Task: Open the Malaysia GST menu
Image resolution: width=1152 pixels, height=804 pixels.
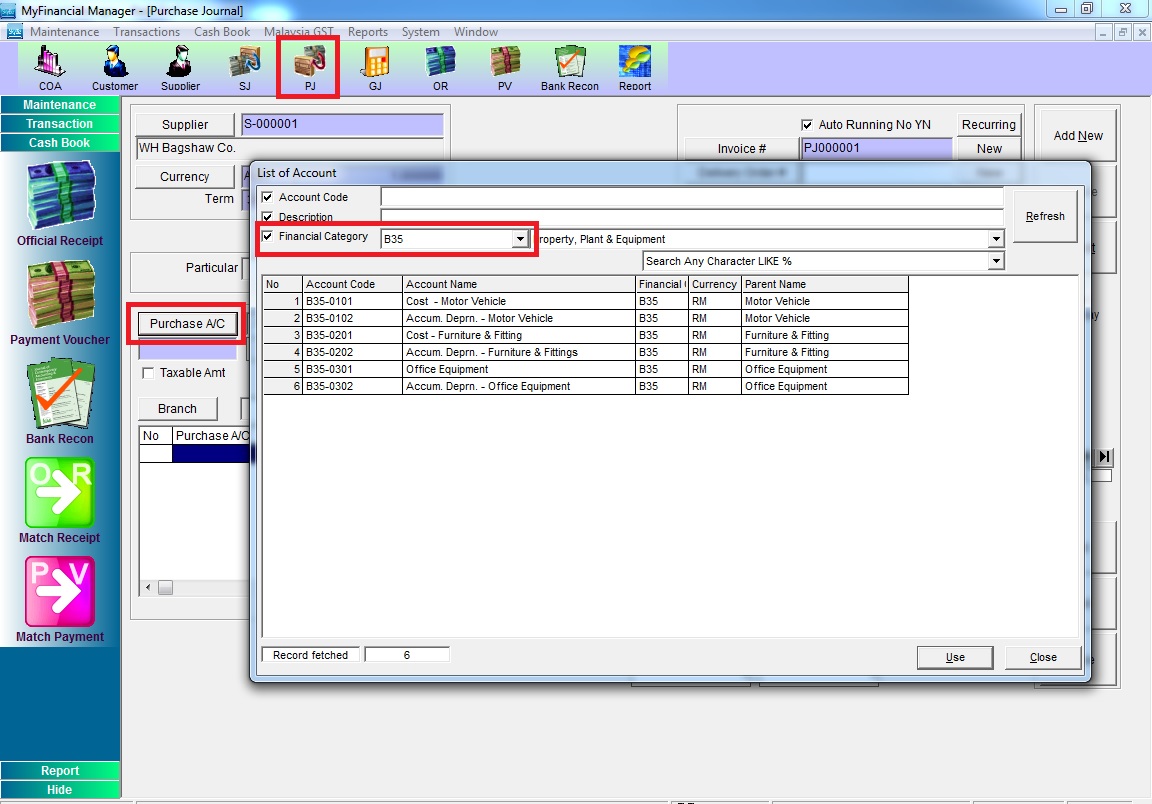Action: [x=298, y=32]
